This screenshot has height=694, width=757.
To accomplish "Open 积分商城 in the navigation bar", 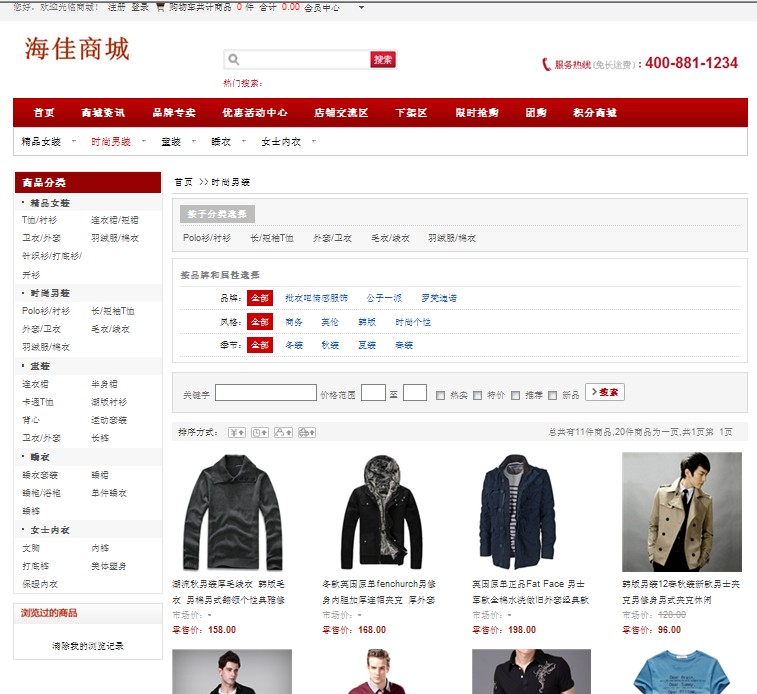I will (595, 112).
